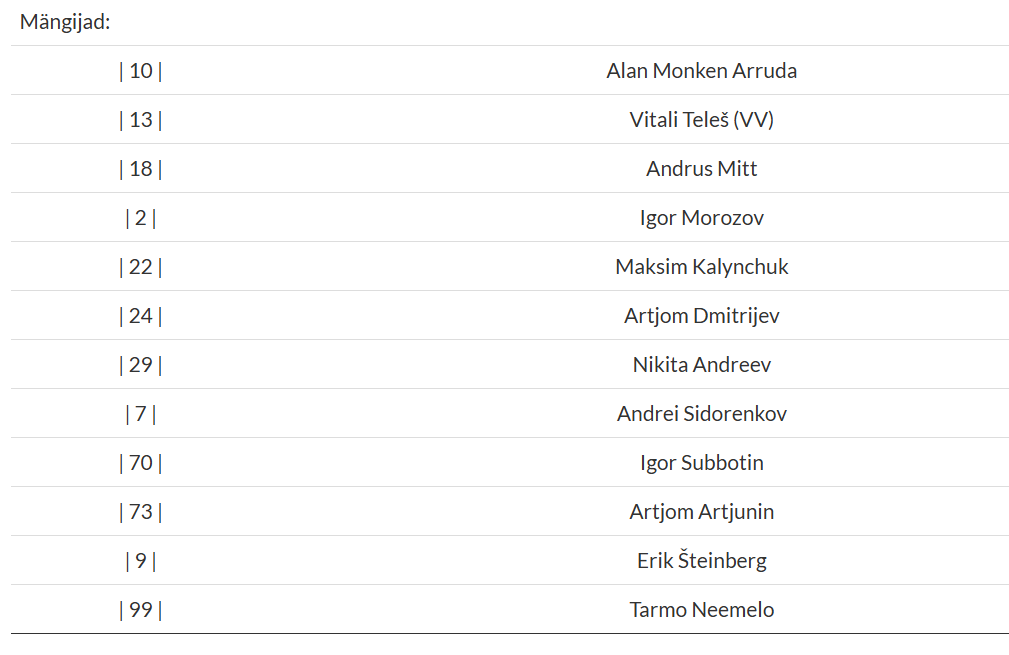
Task: Open Igor Subbotin player name
Action: pos(701,463)
